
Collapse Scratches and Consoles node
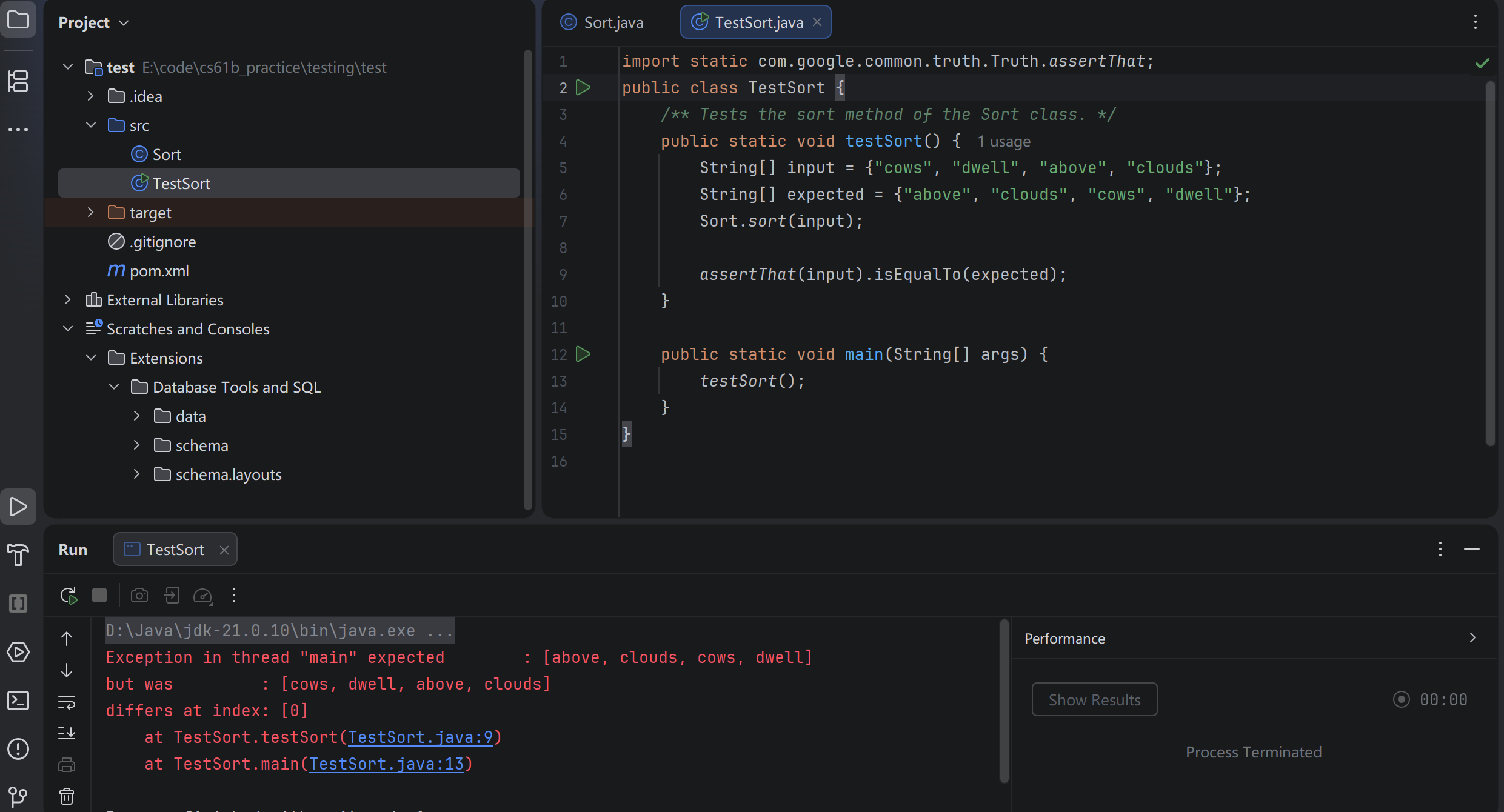(x=68, y=328)
